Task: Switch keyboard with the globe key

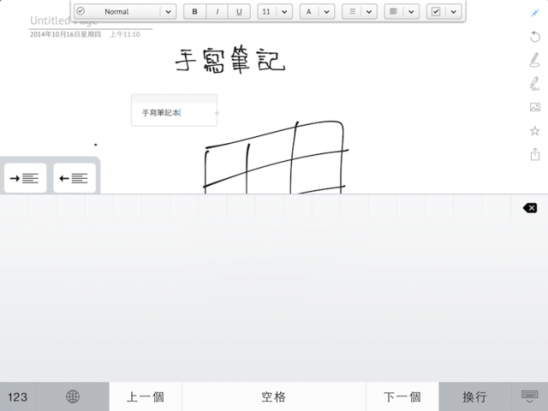Action: [73, 397]
